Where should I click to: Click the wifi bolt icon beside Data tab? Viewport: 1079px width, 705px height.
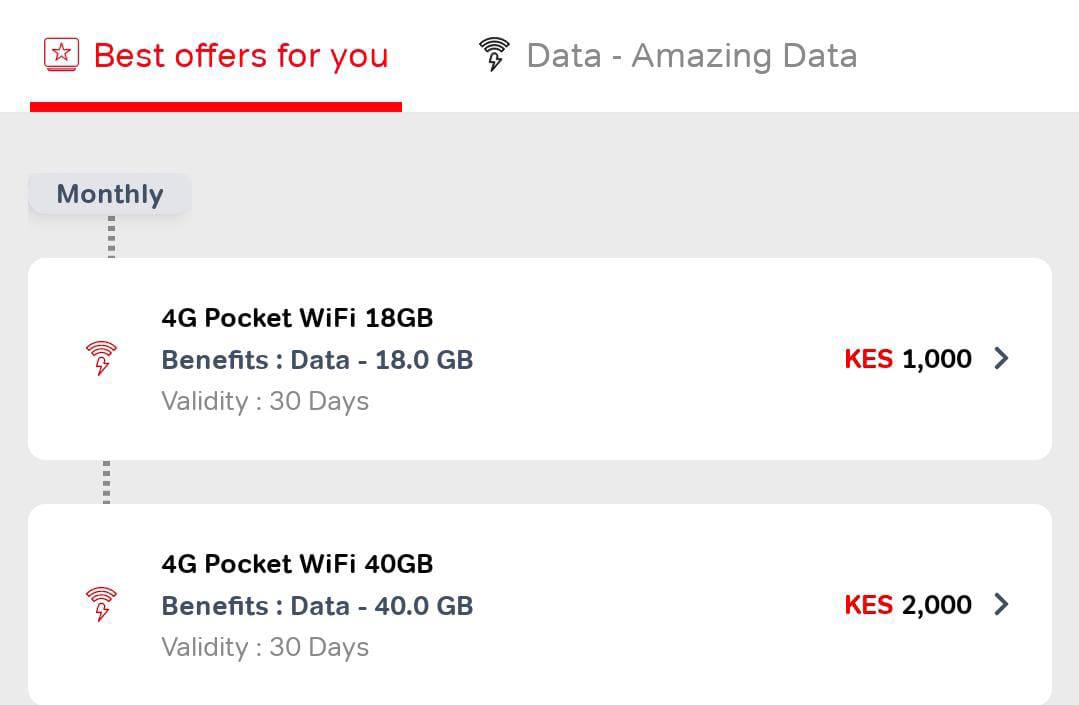point(494,54)
